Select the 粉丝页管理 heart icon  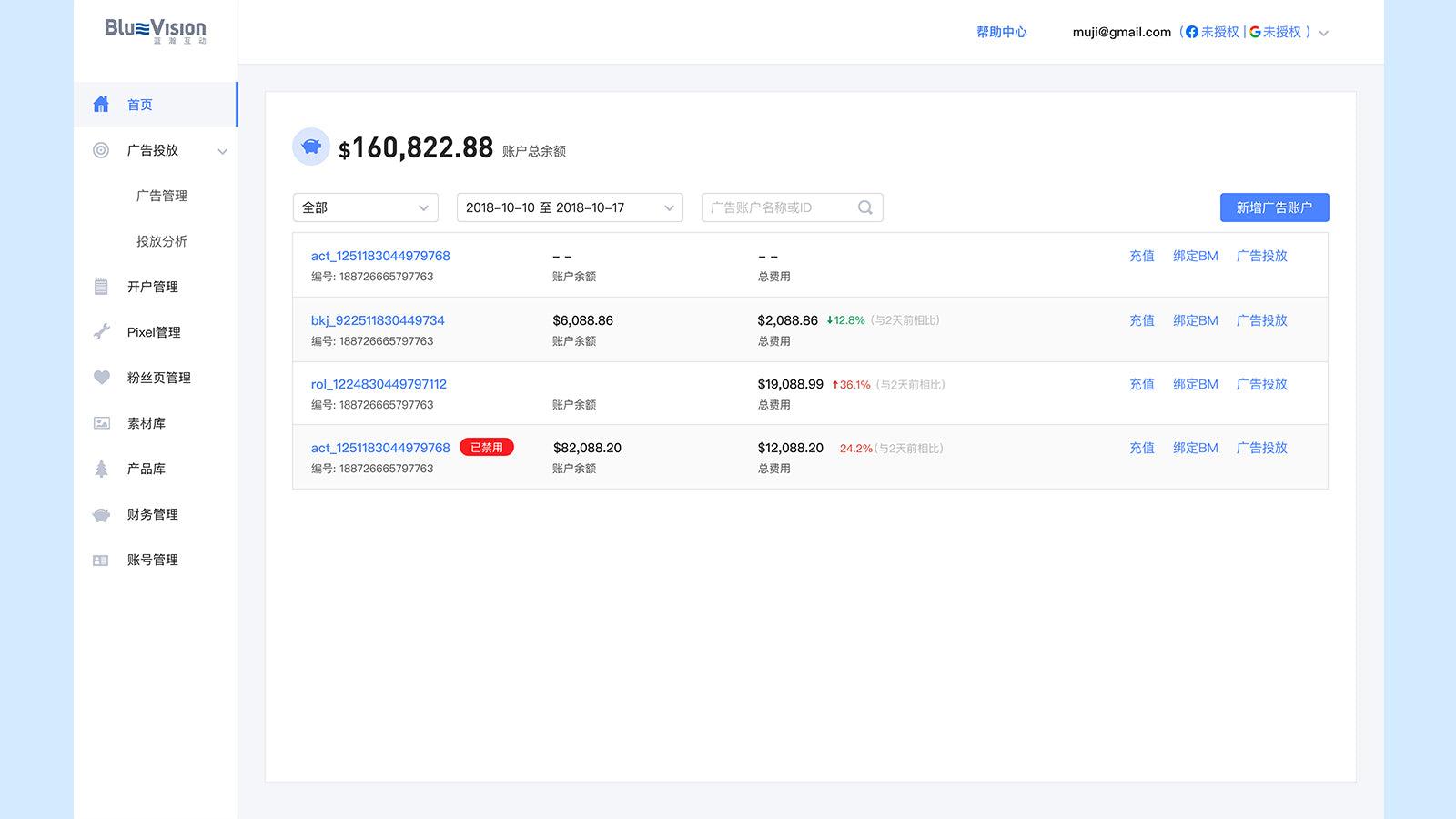coord(101,377)
